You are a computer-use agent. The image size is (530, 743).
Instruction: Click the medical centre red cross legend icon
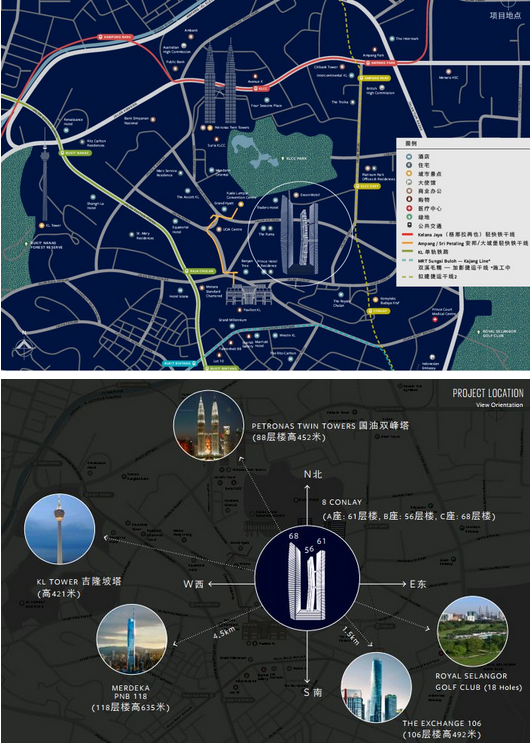[x=409, y=208]
